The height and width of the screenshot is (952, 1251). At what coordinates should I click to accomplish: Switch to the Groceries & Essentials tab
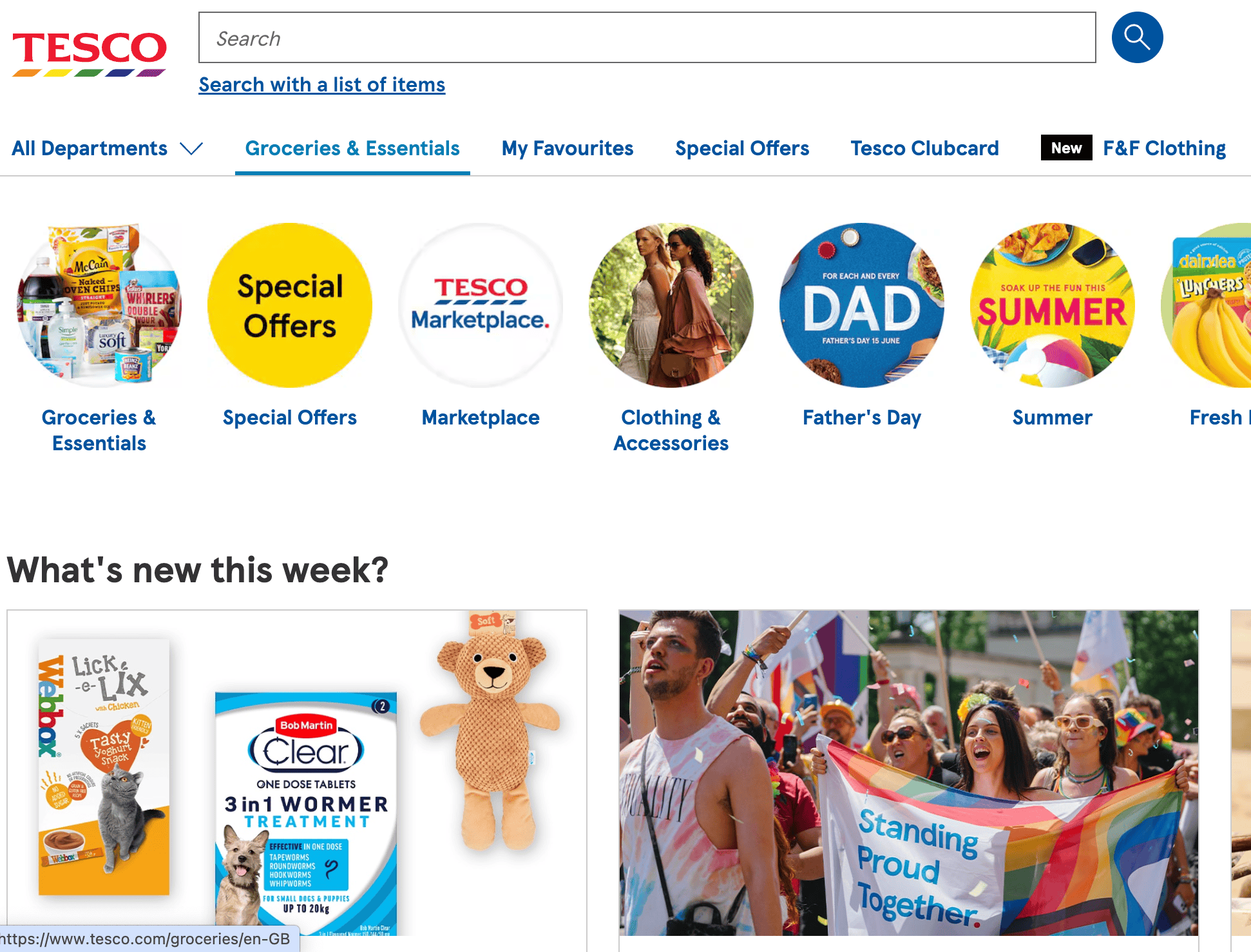pyautogui.click(x=352, y=149)
